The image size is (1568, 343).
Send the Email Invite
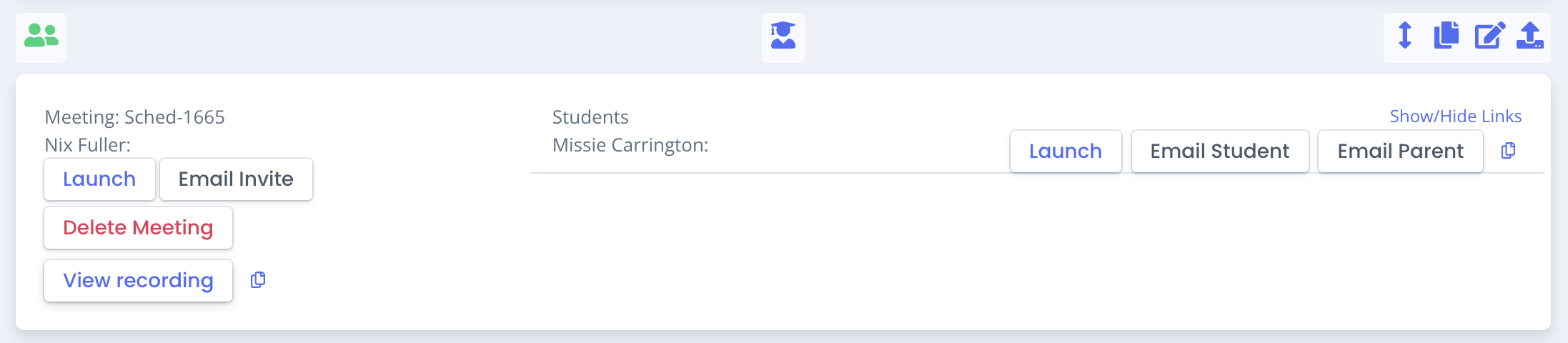coord(236,179)
